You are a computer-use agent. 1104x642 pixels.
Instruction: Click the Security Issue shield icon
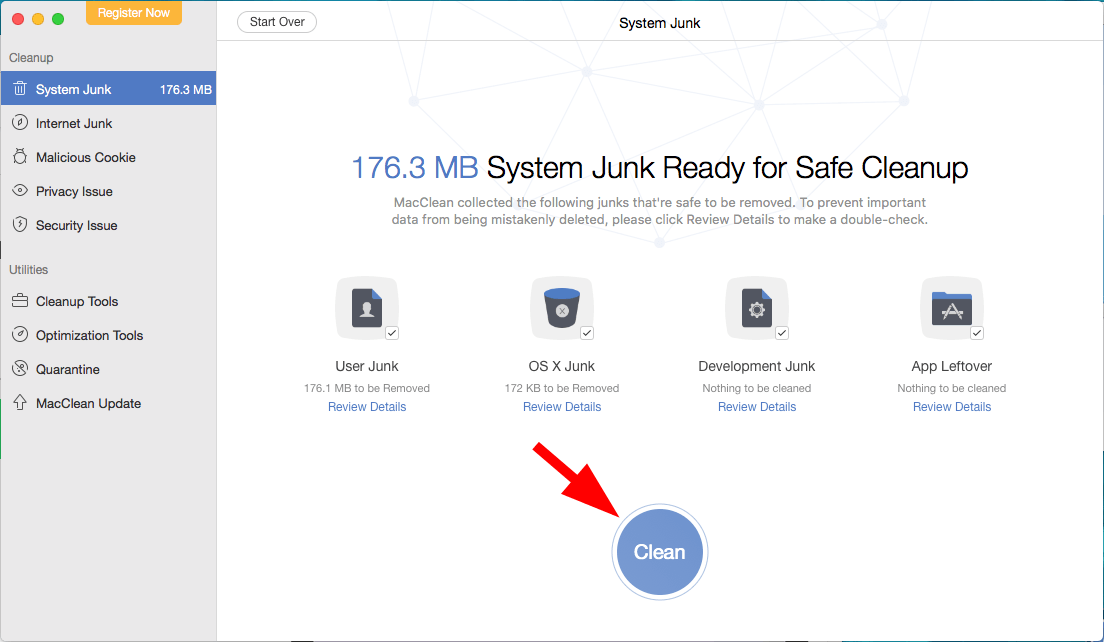click(x=20, y=225)
